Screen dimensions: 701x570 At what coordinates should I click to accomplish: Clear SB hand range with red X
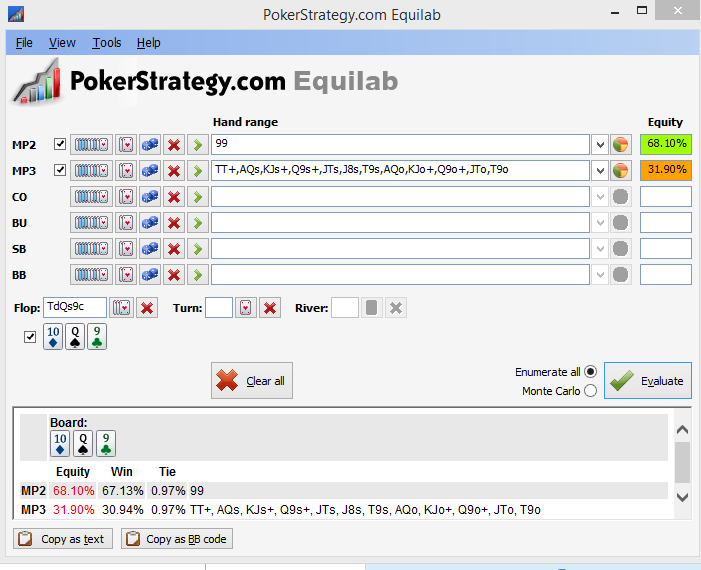(174, 249)
